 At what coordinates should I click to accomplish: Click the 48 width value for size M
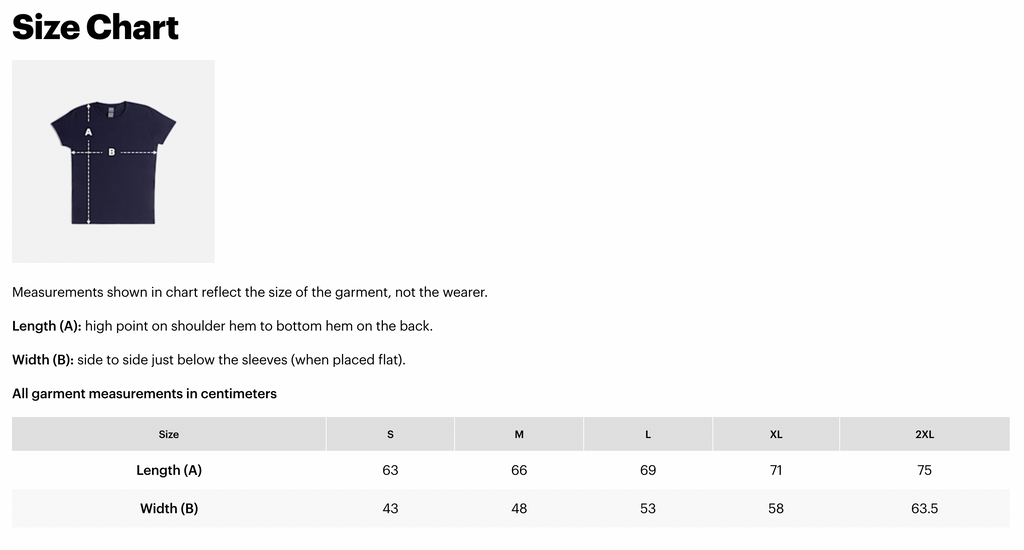pyautogui.click(x=519, y=508)
